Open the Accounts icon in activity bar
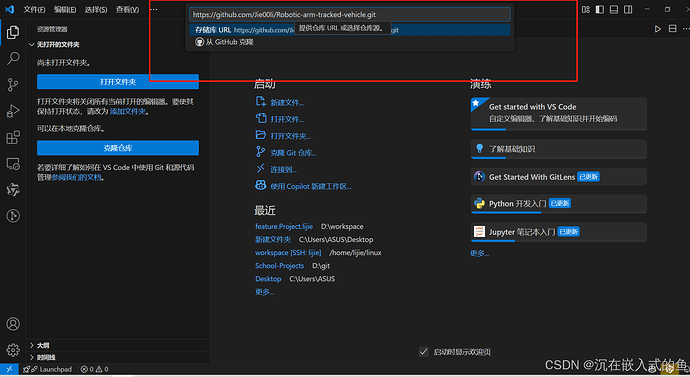This screenshot has width=690, height=377. tap(13, 324)
